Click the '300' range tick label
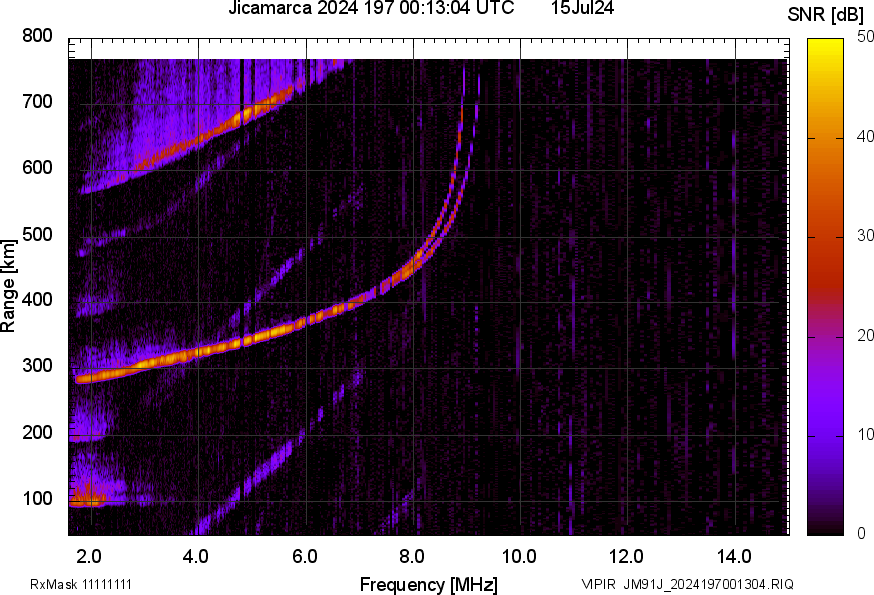The height and width of the screenshot is (595, 874). coord(37,366)
